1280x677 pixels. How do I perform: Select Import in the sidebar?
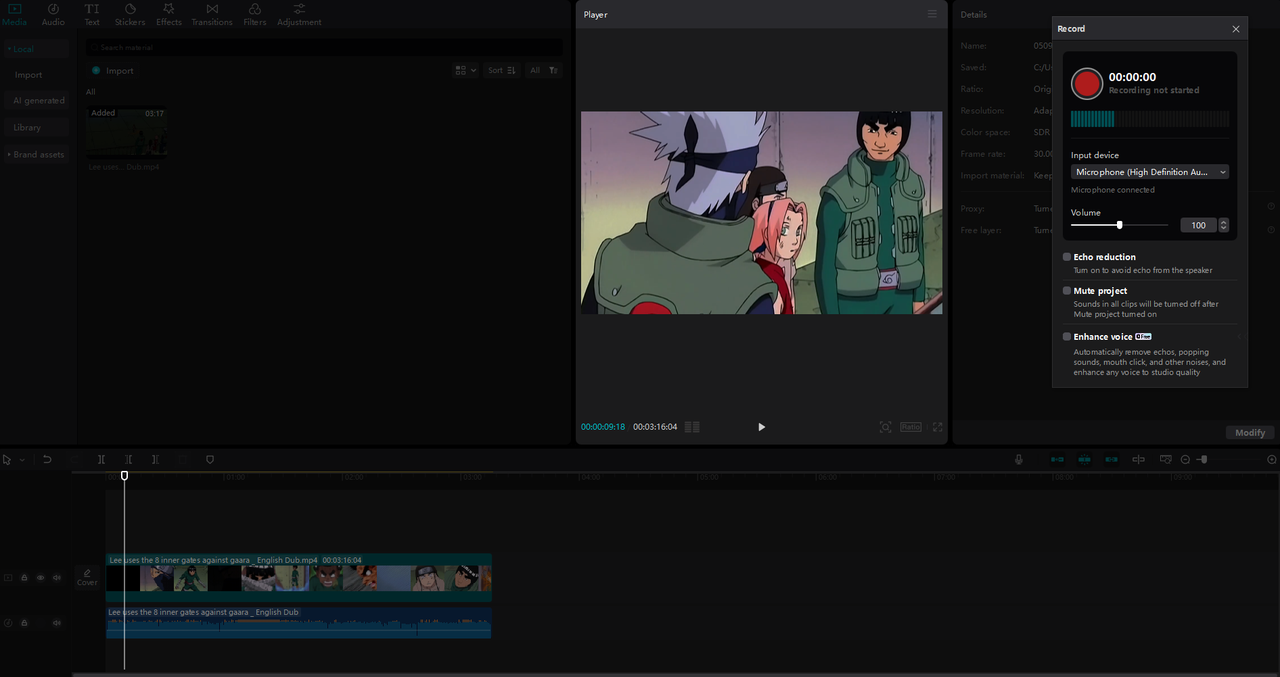pos(28,75)
